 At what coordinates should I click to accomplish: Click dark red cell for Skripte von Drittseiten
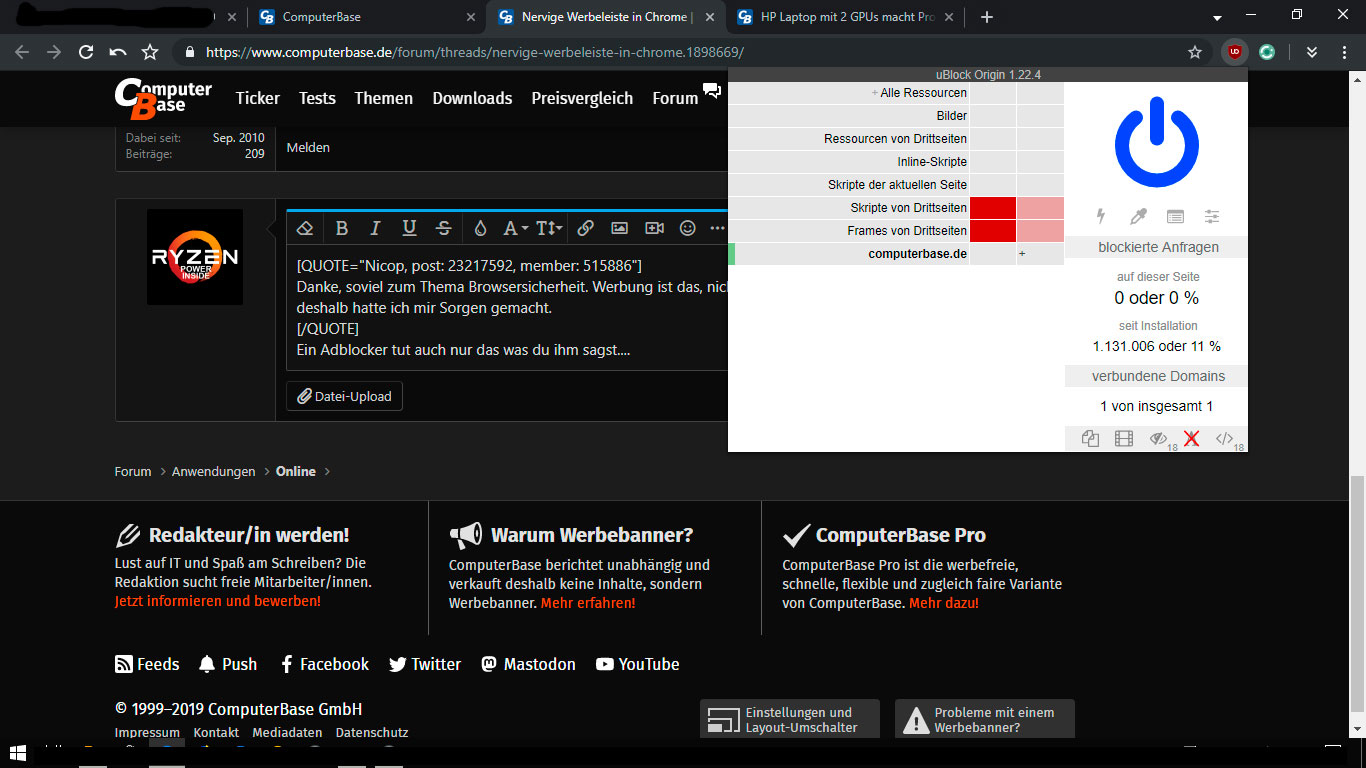pos(993,208)
